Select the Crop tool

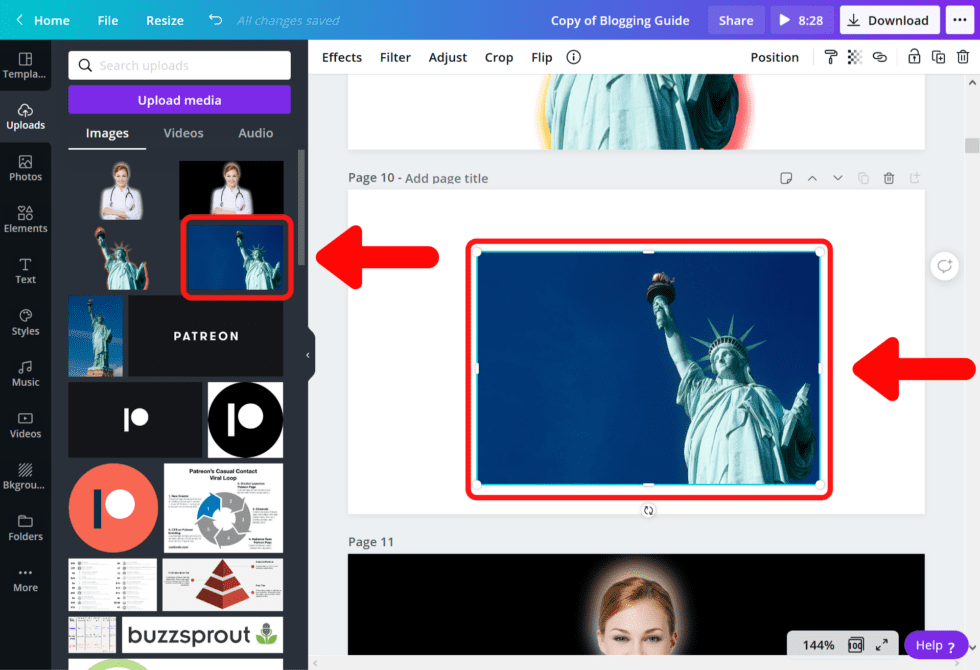499,58
